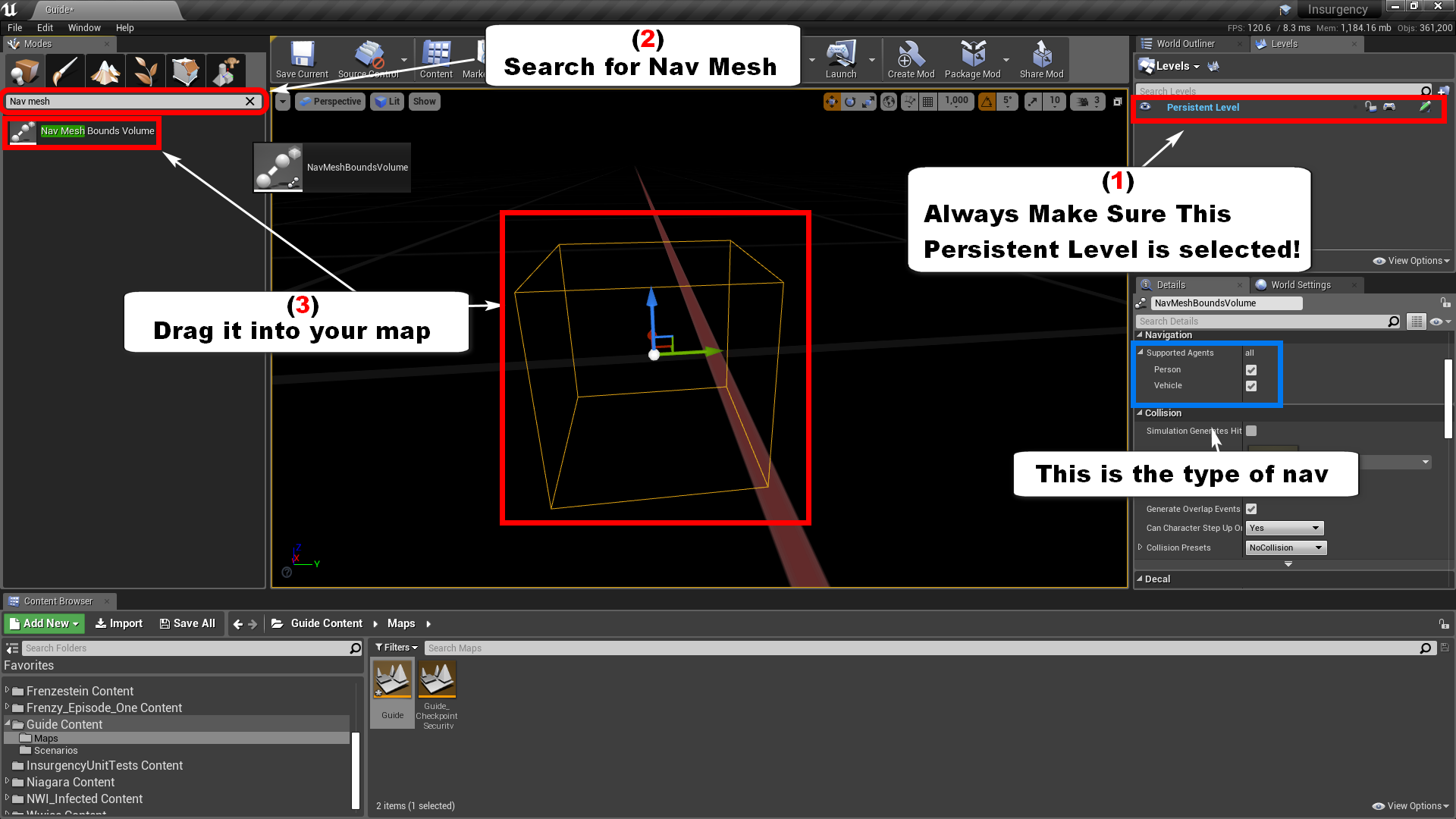Image resolution: width=1456 pixels, height=819 pixels.
Task: Open the Levels dropdown menu
Action: [1170, 66]
